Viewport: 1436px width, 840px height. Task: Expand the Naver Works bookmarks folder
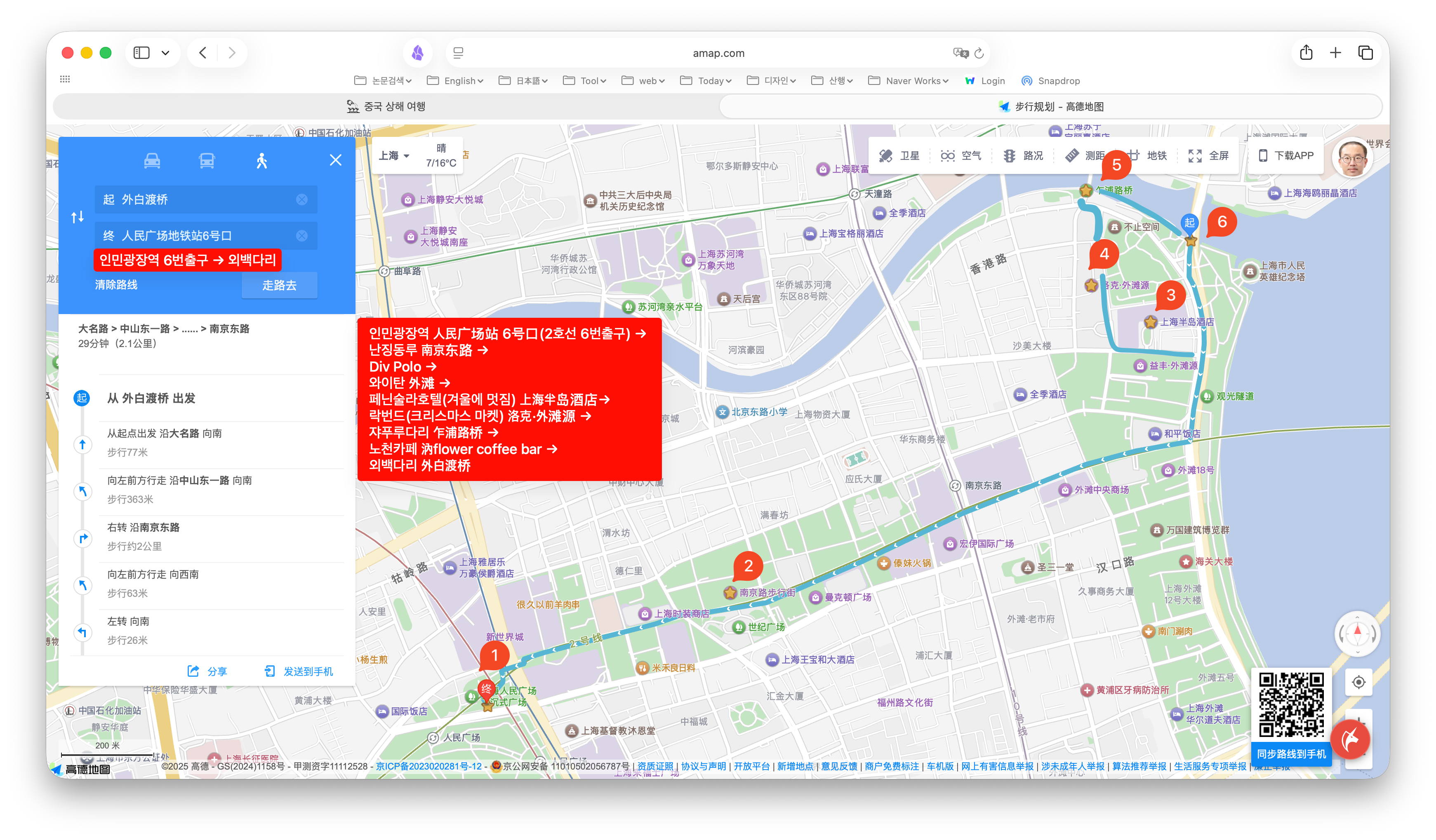909,81
